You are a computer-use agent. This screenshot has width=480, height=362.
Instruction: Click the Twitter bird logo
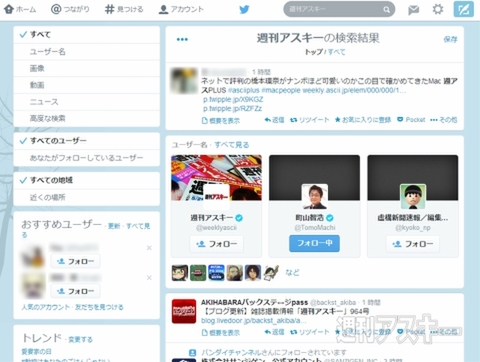click(244, 9)
